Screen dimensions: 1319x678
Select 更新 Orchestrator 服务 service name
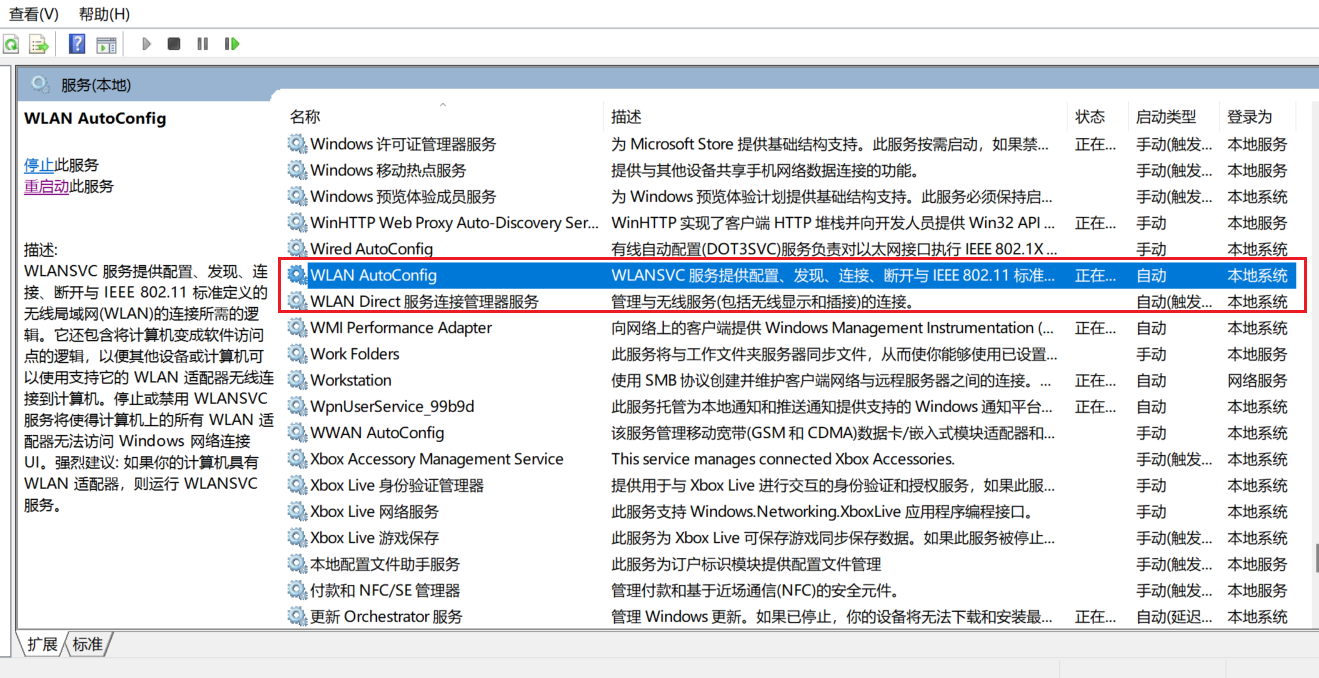click(387, 616)
